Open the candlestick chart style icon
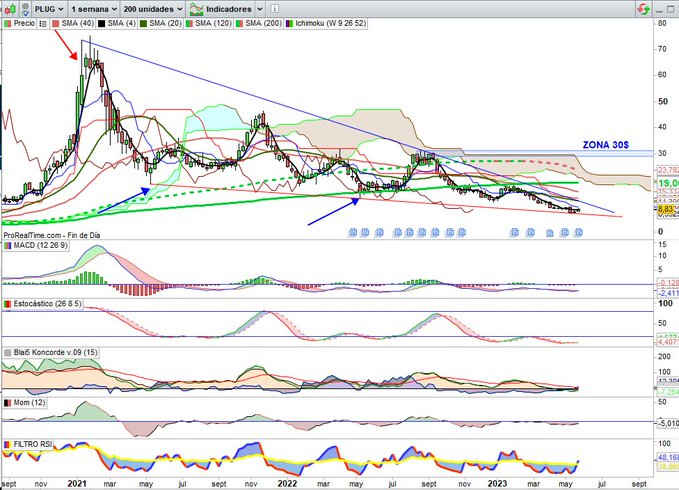The image size is (679, 490). click(x=10, y=9)
